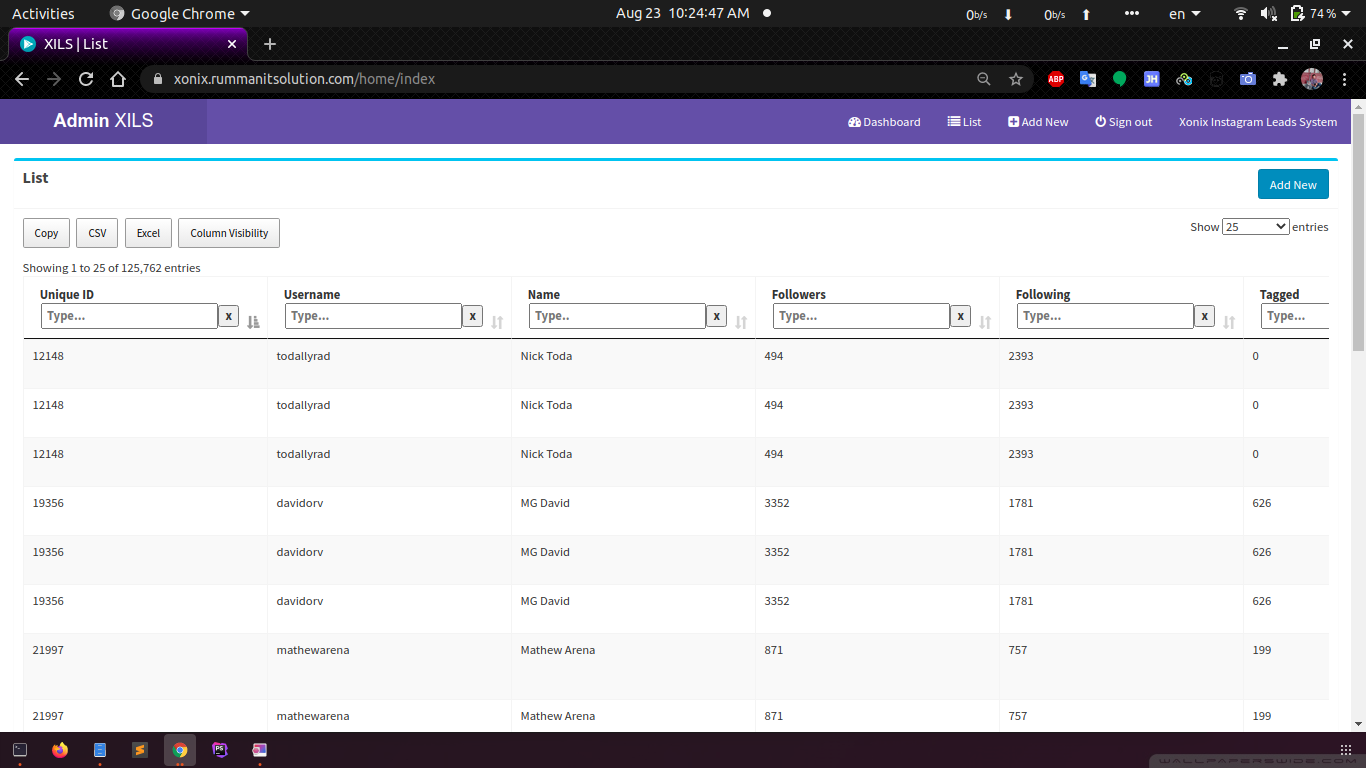
Task: Open the Chrome extensions puzzle icon
Action: (1279, 79)
